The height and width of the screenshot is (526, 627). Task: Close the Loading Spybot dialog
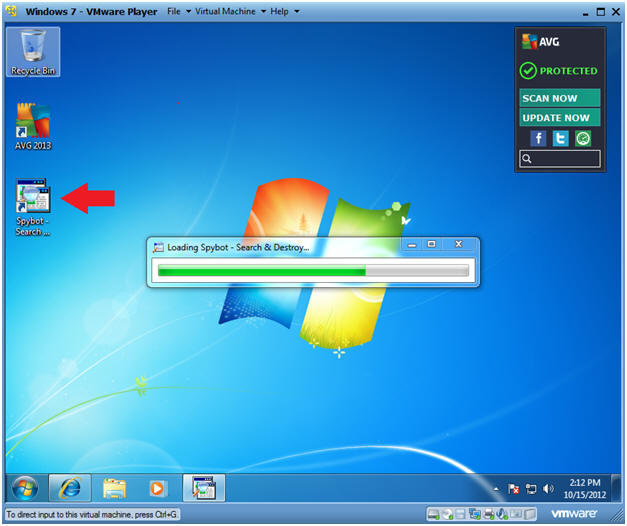tap(458, 244)
